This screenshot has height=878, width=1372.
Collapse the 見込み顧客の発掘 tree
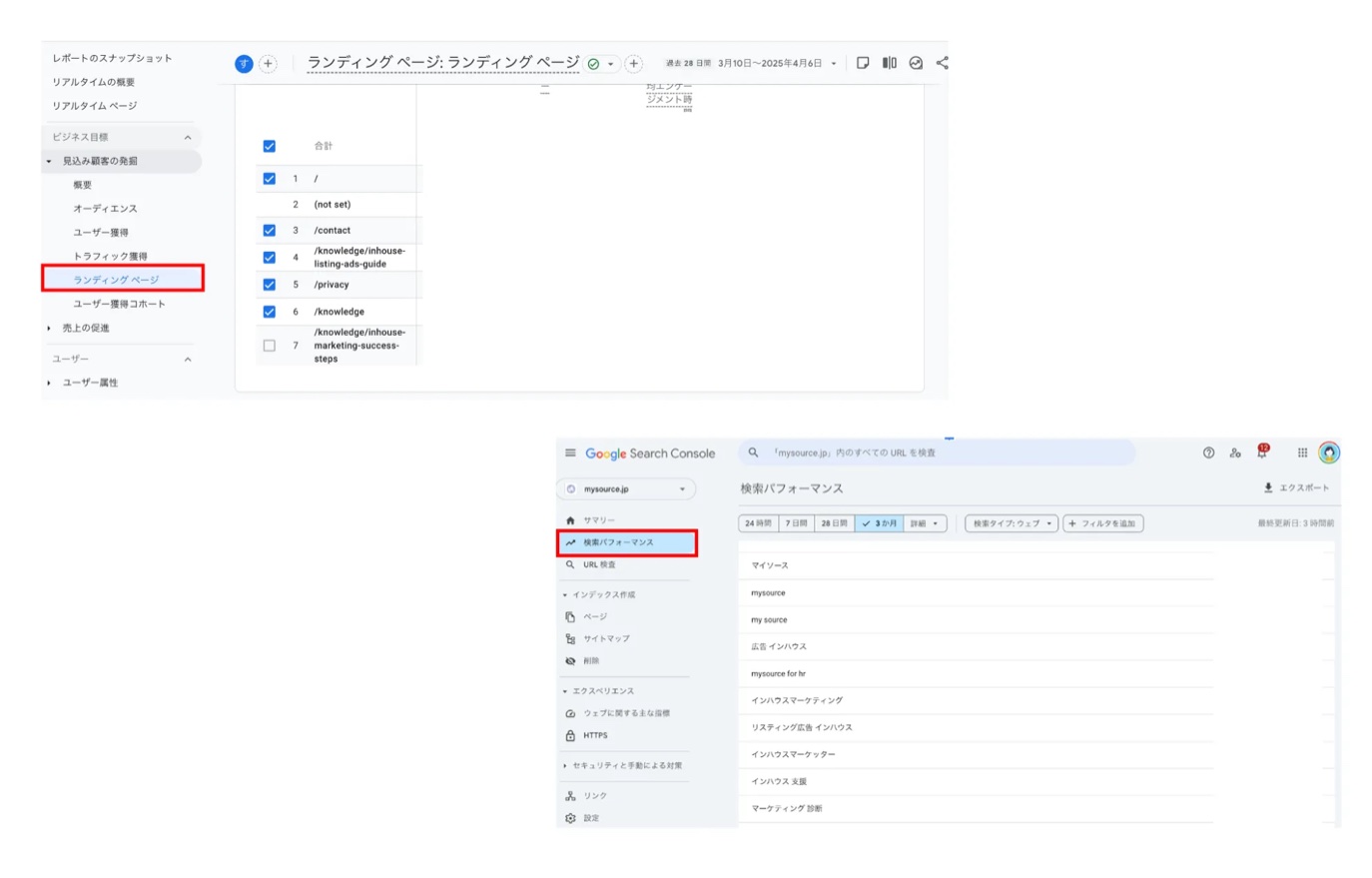click(49, 161)
